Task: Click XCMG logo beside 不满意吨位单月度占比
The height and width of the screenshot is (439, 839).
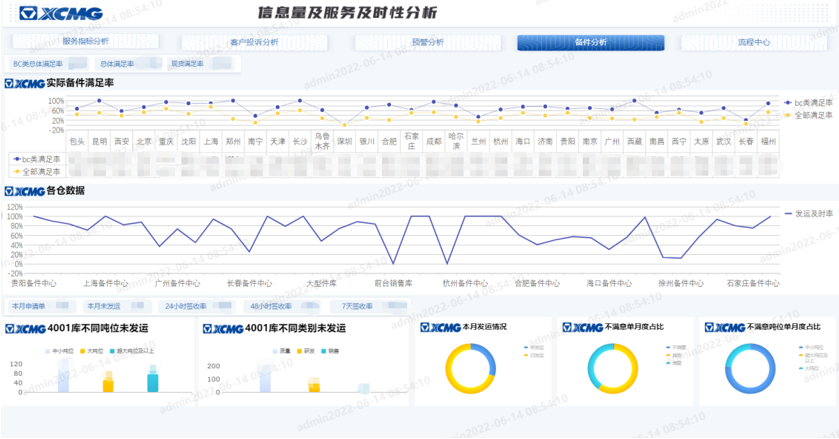Action: pos(725,327)
